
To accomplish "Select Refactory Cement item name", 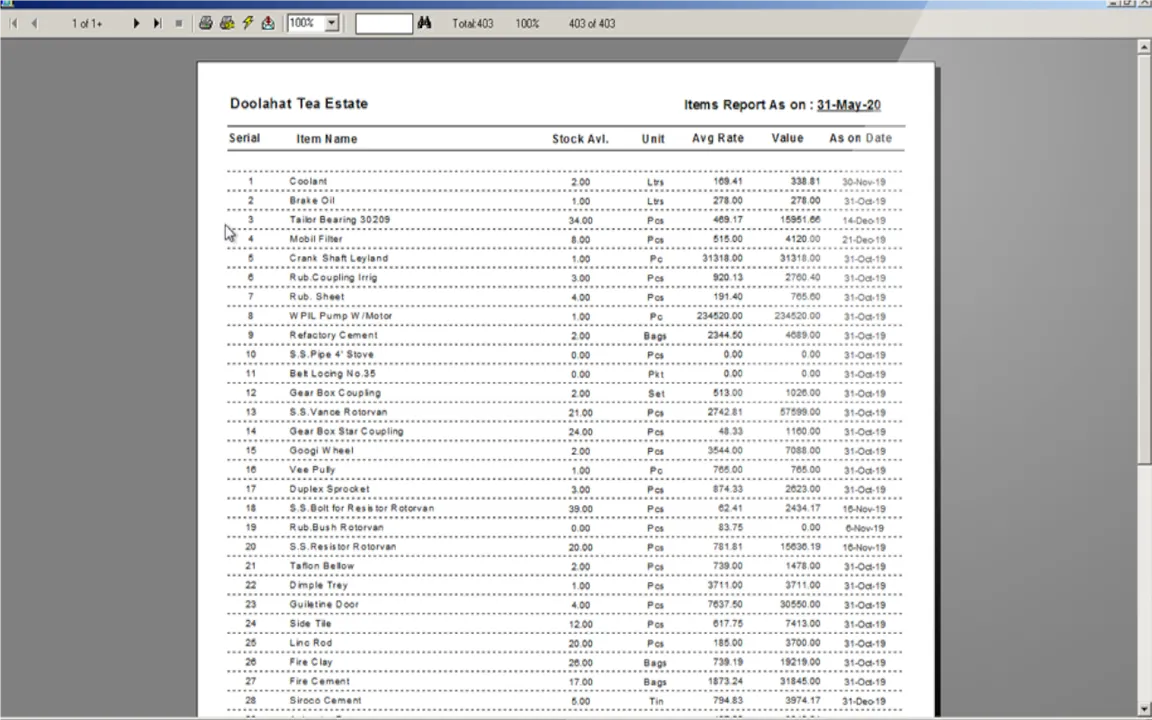I will [334, 335].
